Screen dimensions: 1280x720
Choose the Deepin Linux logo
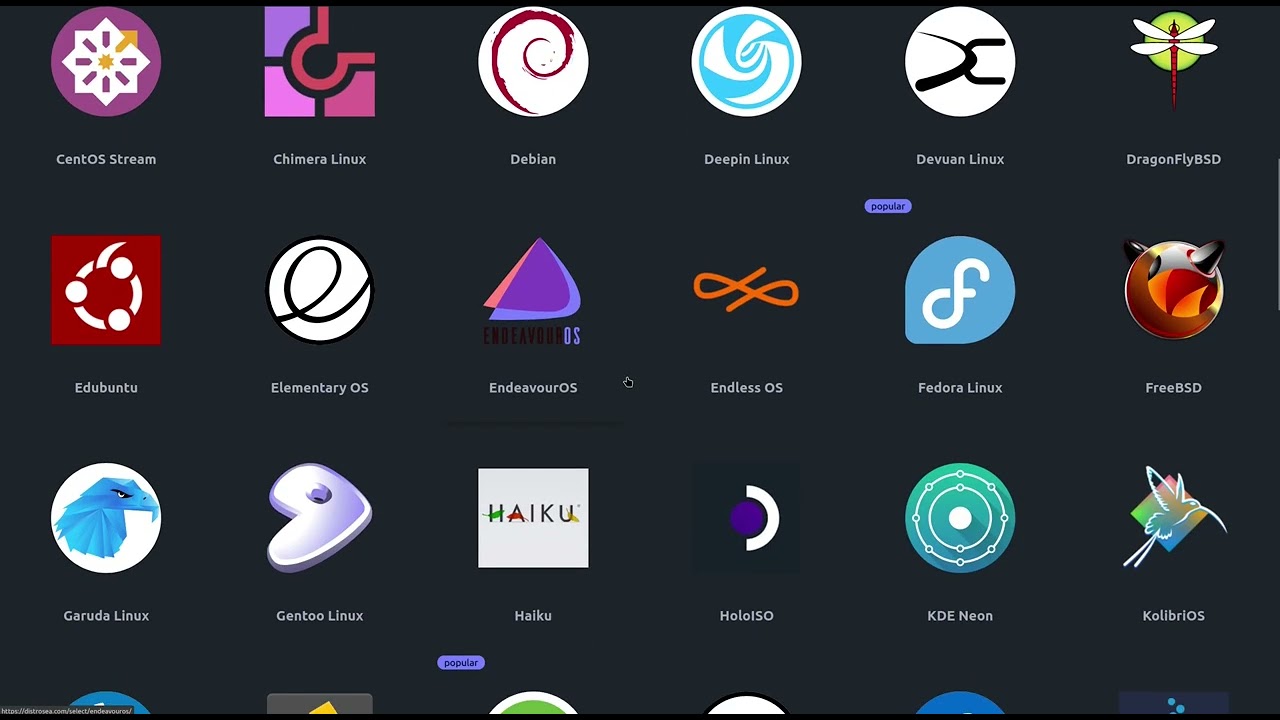[x=746, y=62]
